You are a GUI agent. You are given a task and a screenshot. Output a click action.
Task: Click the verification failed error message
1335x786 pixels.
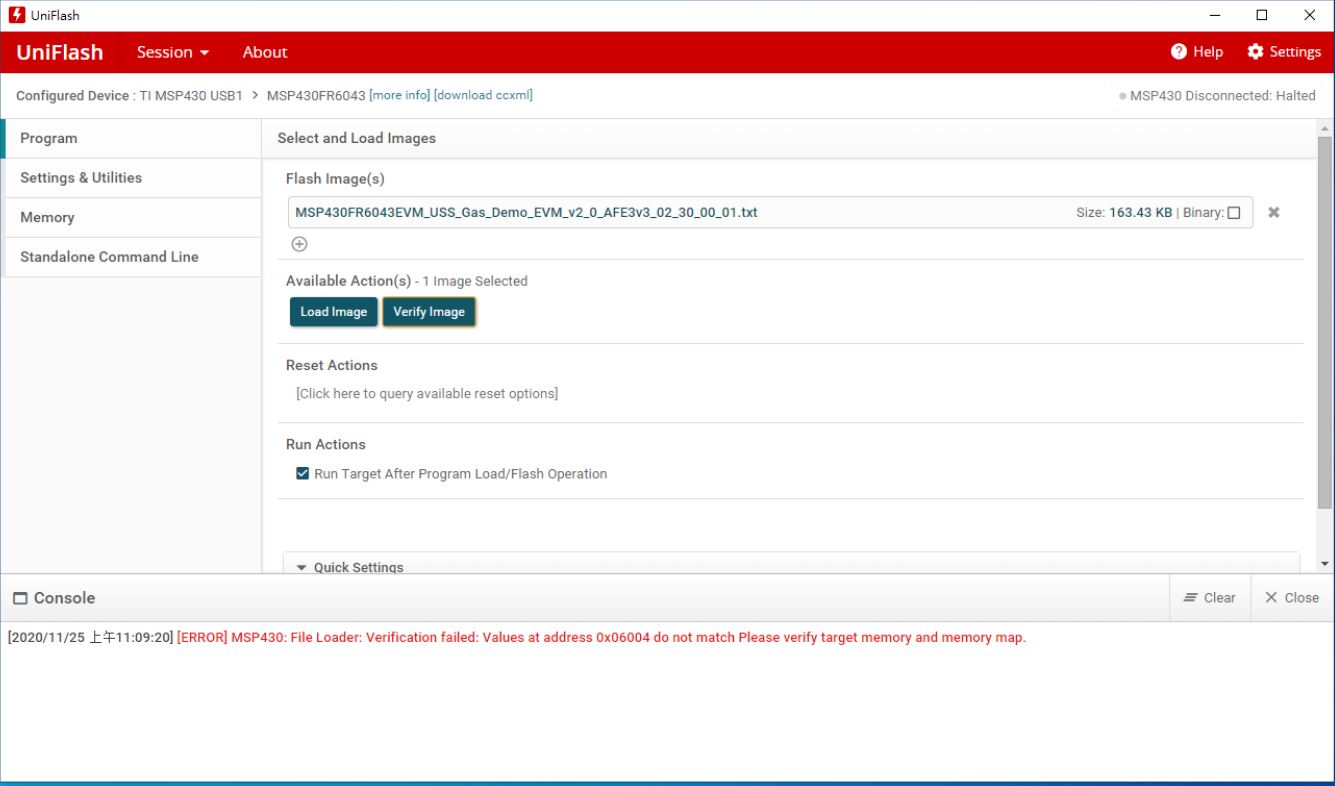(601, 638)
